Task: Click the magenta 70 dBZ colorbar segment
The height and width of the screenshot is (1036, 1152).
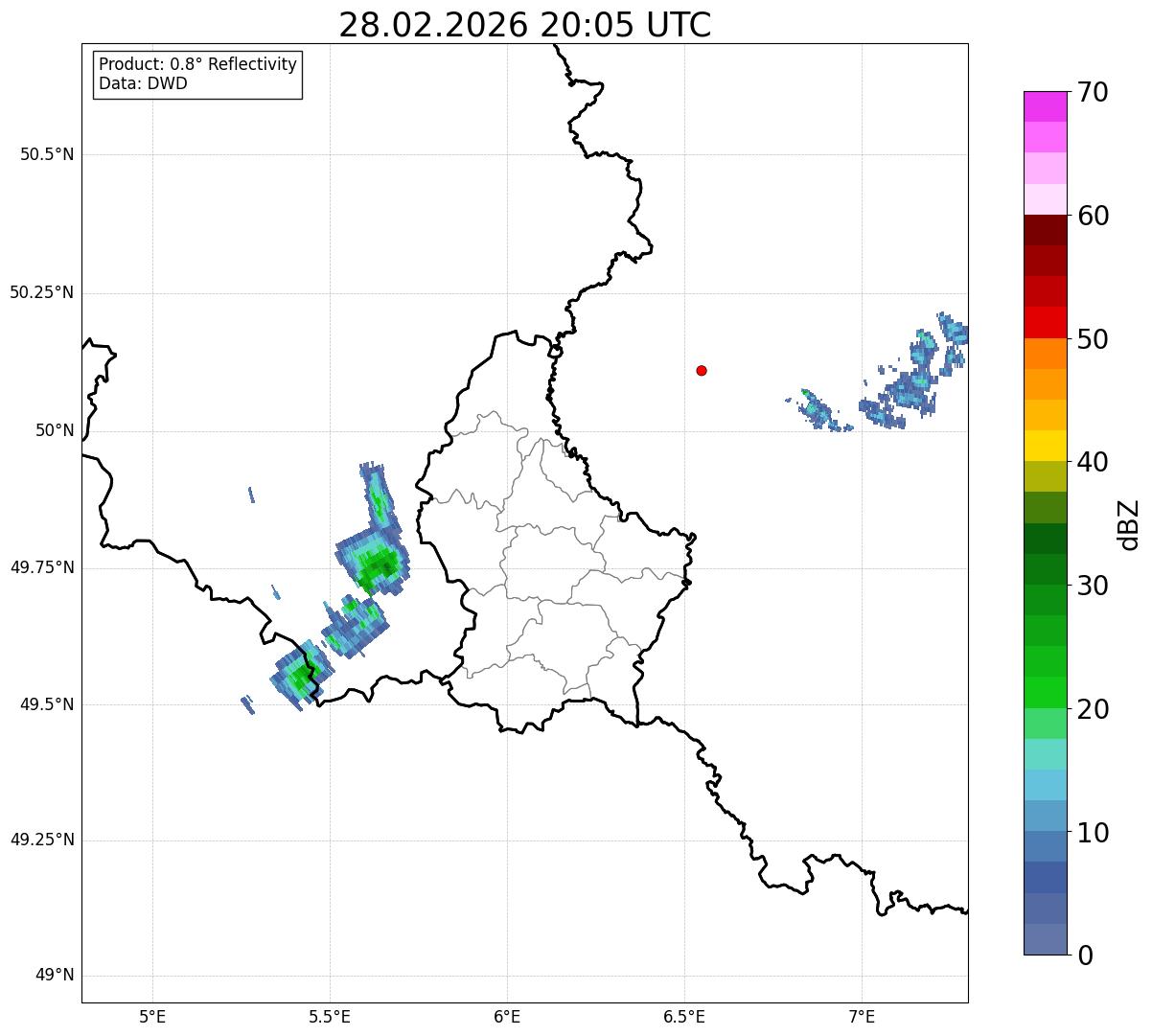Action: coord(1047,106)
